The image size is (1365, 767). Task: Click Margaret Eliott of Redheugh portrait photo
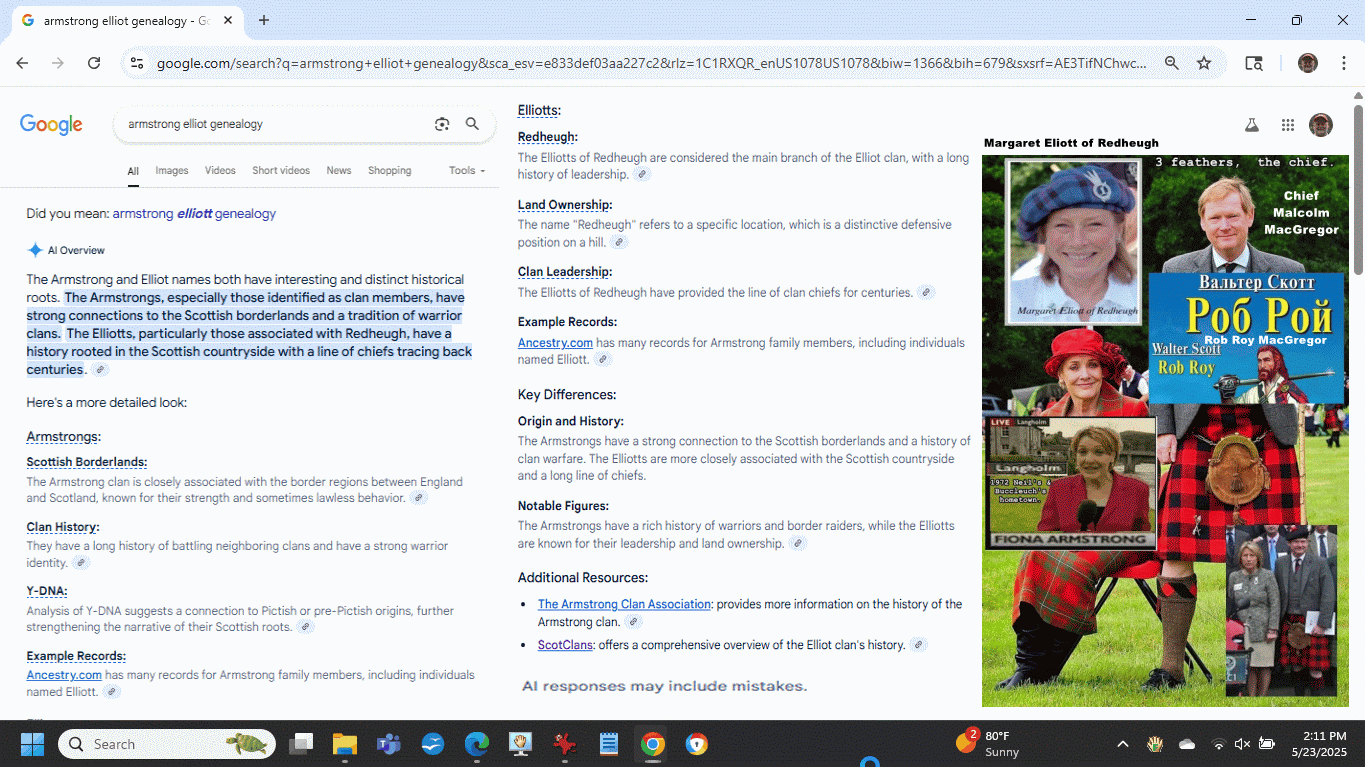pos(1075,242)
